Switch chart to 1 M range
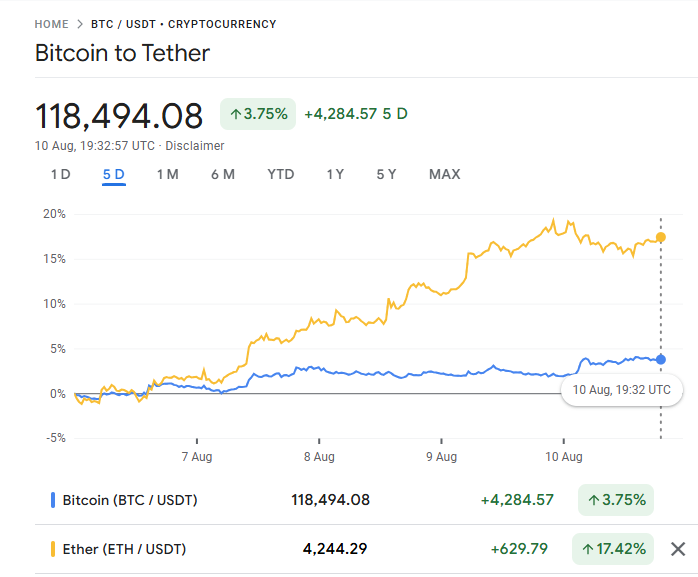 coord(167,174)
